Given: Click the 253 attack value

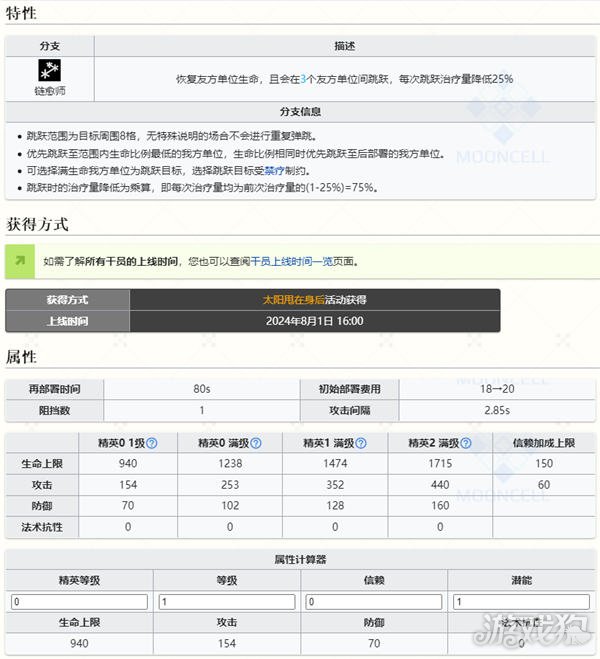Looking at the screenshot, I should 230,485.
